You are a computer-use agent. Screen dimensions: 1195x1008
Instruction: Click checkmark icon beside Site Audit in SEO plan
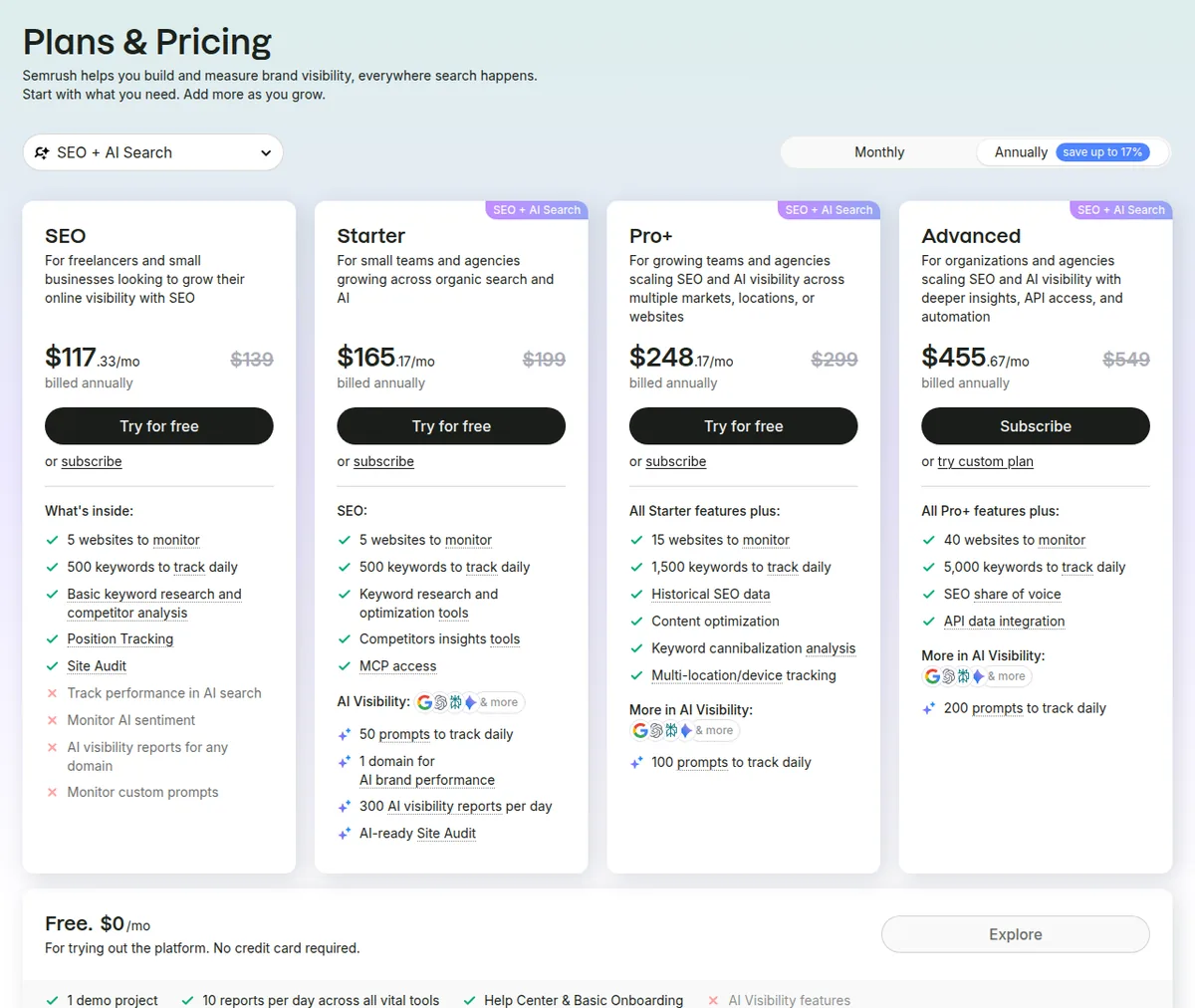[53, 666]
